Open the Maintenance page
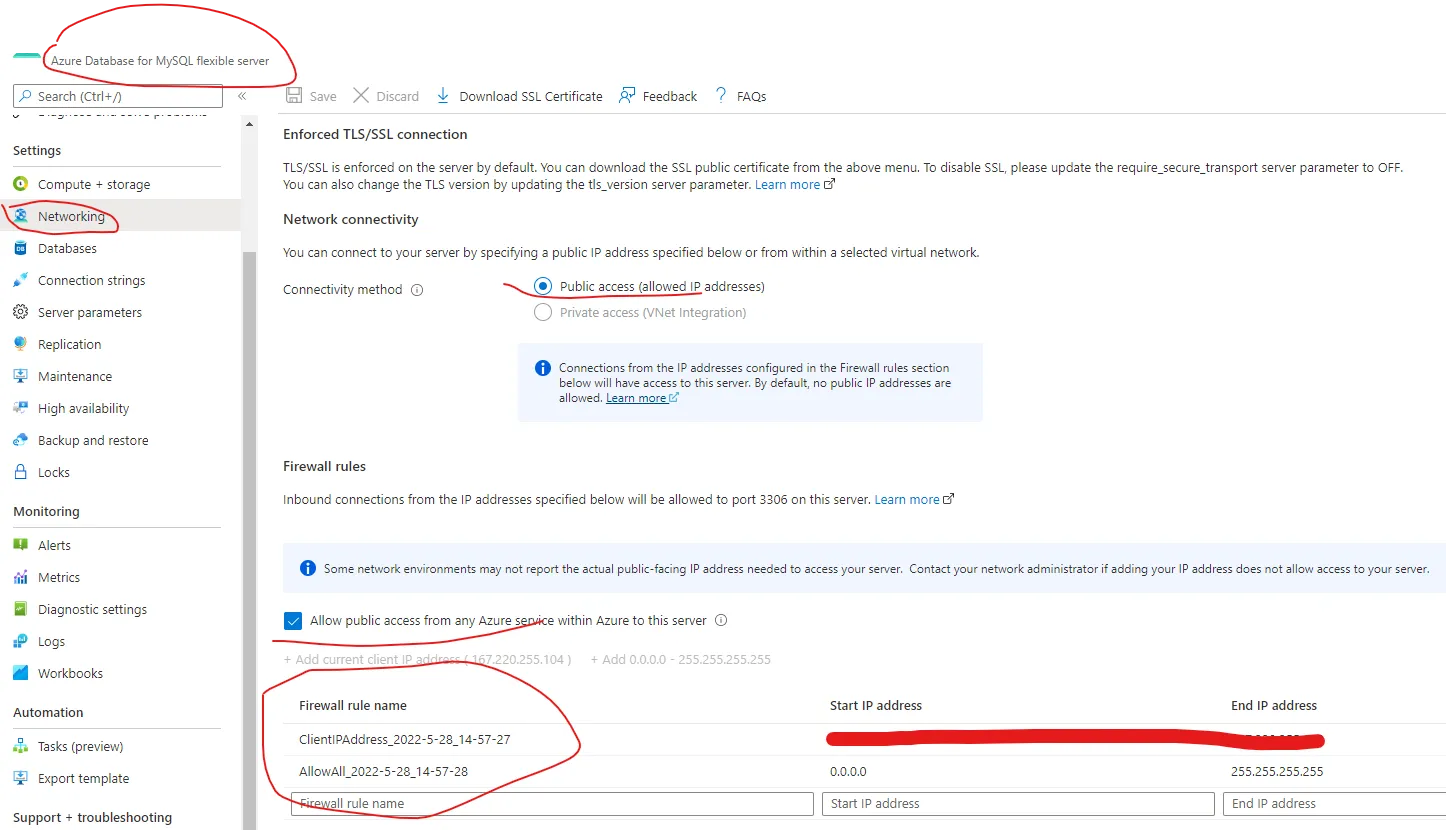This screenshot has height=830, width=1446. [75, 376]
